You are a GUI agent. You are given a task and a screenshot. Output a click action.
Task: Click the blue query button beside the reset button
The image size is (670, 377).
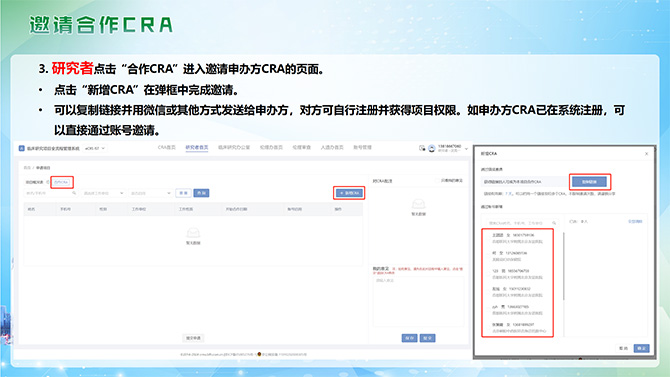pos(201,193)
